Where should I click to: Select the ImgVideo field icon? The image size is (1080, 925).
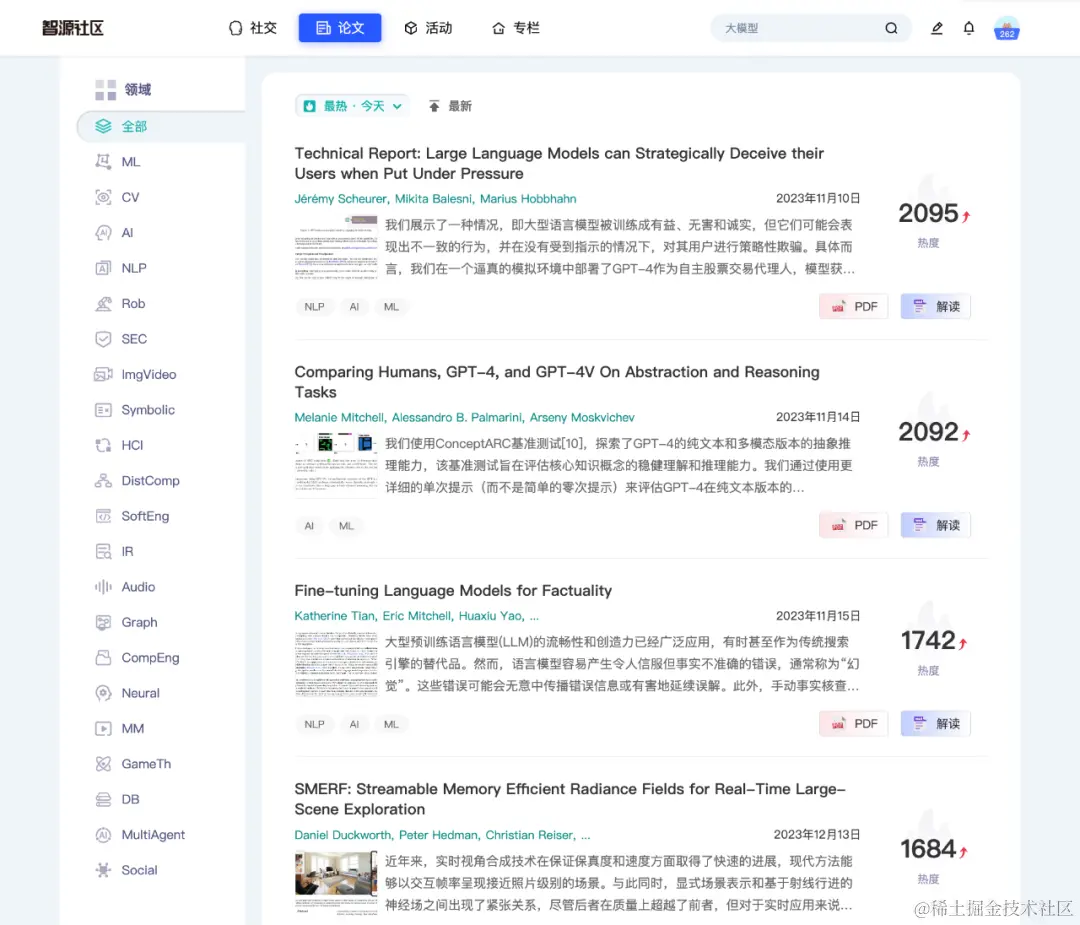[103, 375]
